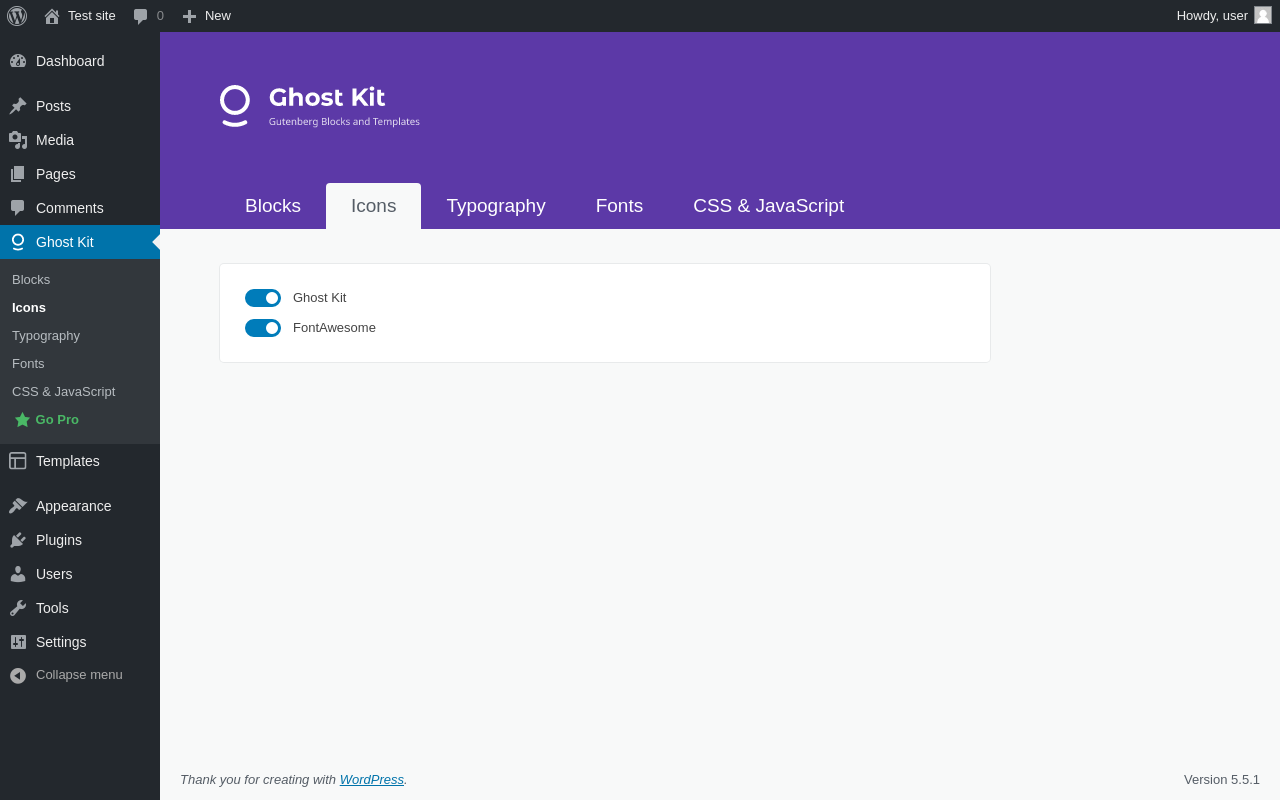Click the Templates layout icon

pos(18,461)
